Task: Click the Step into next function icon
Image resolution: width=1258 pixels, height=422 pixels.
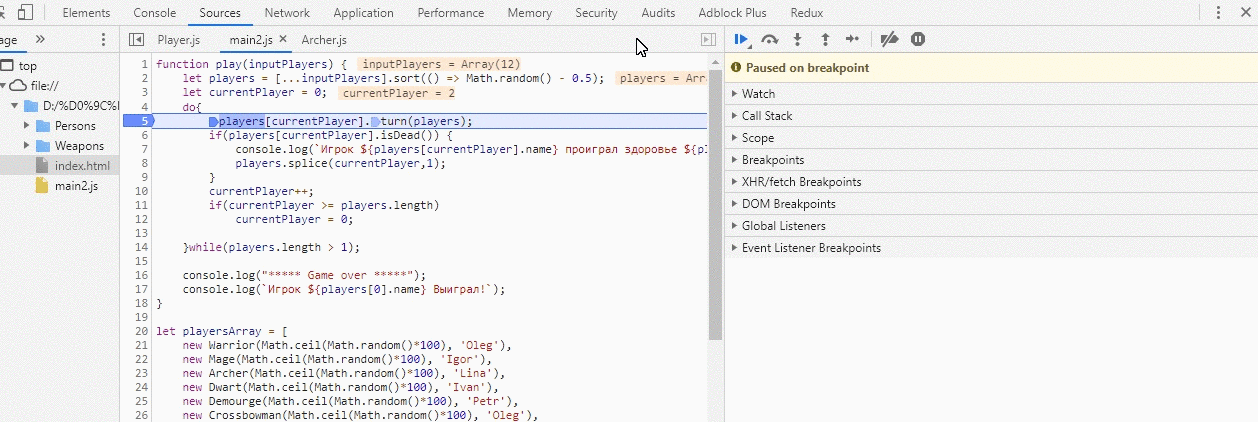Action: (x=797, y=40)
